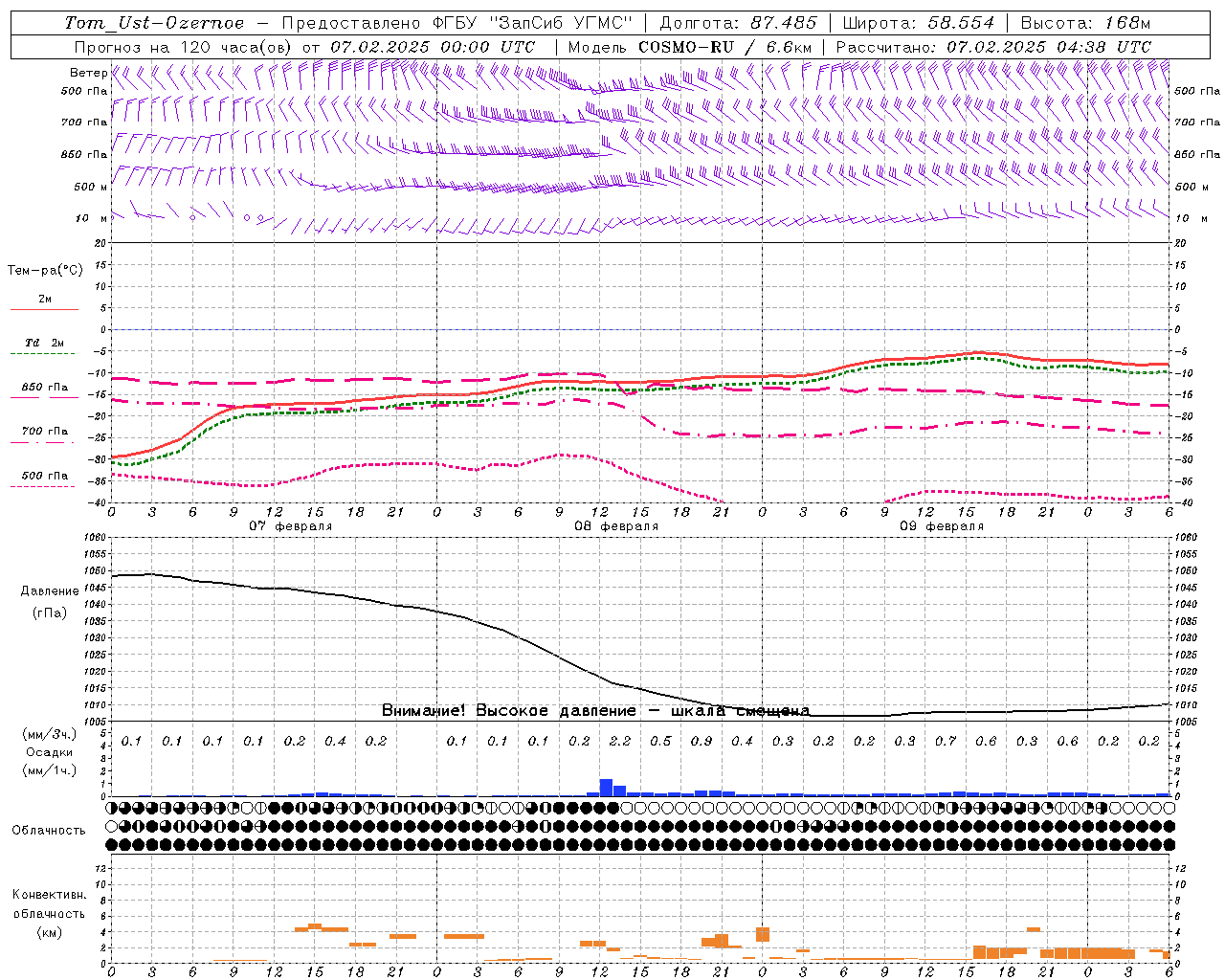The image size is (1225, 980).
Task: Select the Давление pressure panel label
Action: 50,591
